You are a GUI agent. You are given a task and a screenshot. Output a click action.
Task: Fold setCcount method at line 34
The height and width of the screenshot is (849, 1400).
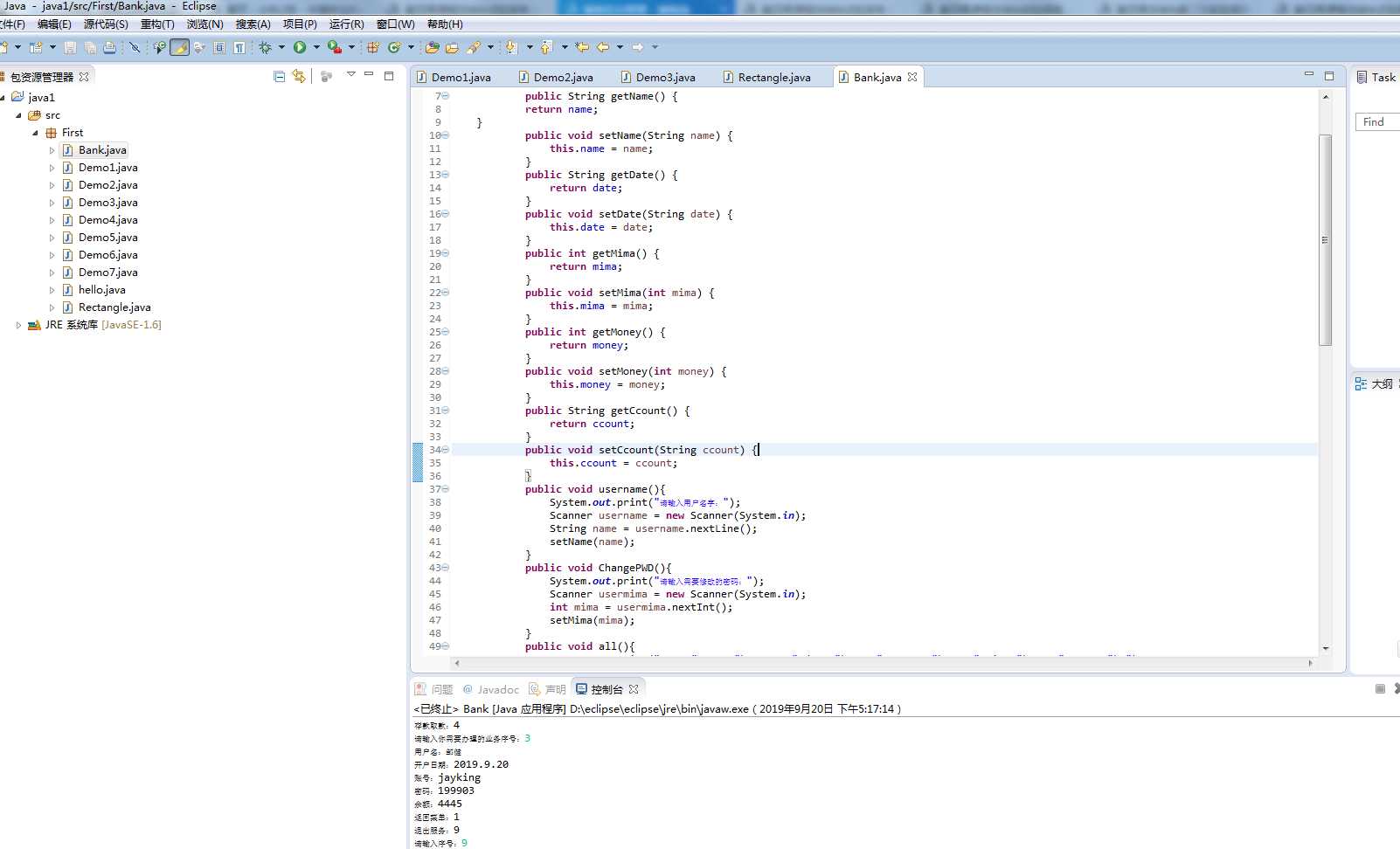tap(446, 450)
